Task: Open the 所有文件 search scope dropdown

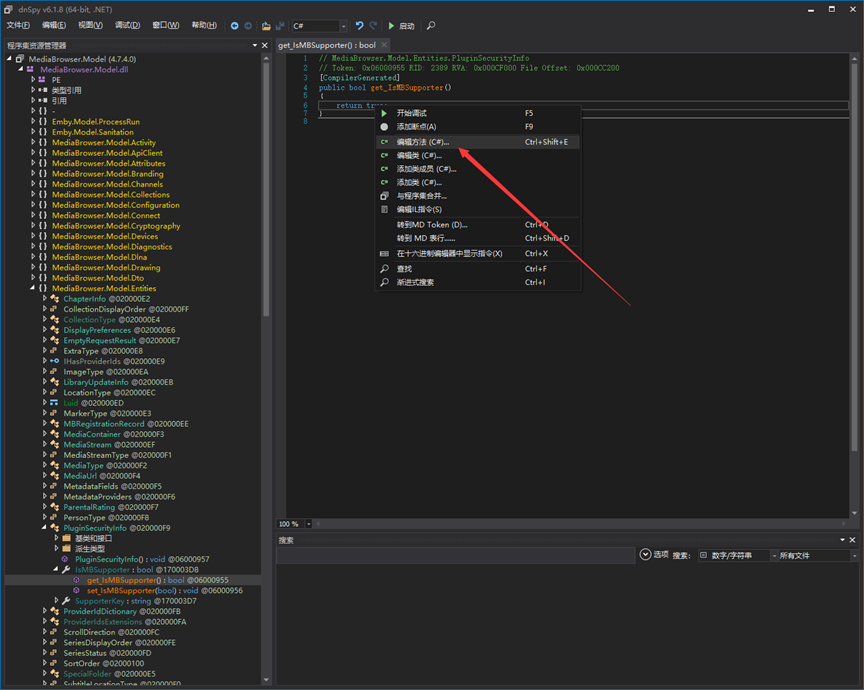Action: click(853, 555)
